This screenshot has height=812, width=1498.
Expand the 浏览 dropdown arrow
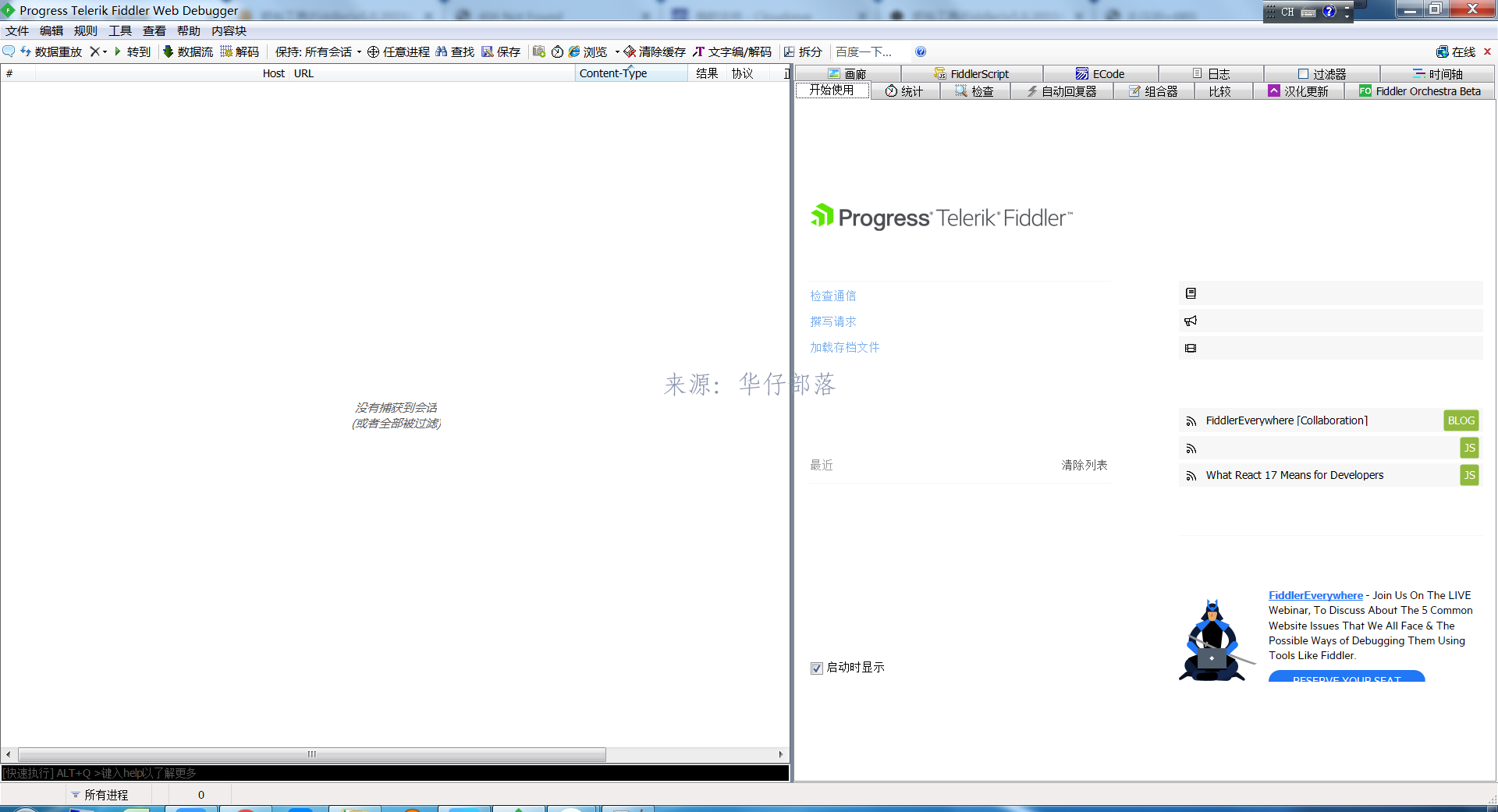tap(617, 52)
